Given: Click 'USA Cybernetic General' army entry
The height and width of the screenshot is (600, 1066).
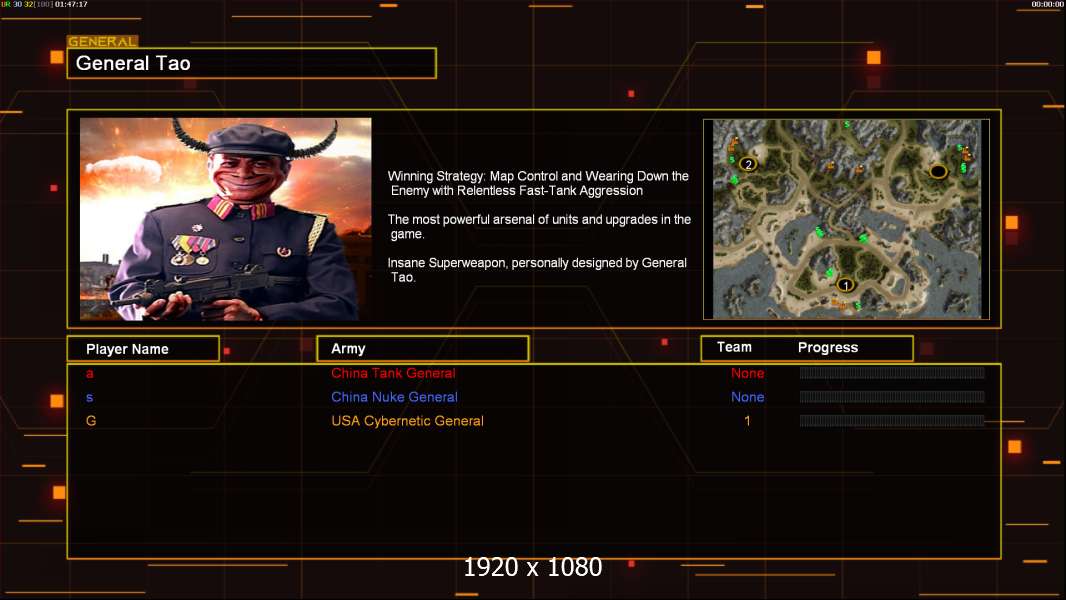Looking at the screenshot, I should (407, 421).
